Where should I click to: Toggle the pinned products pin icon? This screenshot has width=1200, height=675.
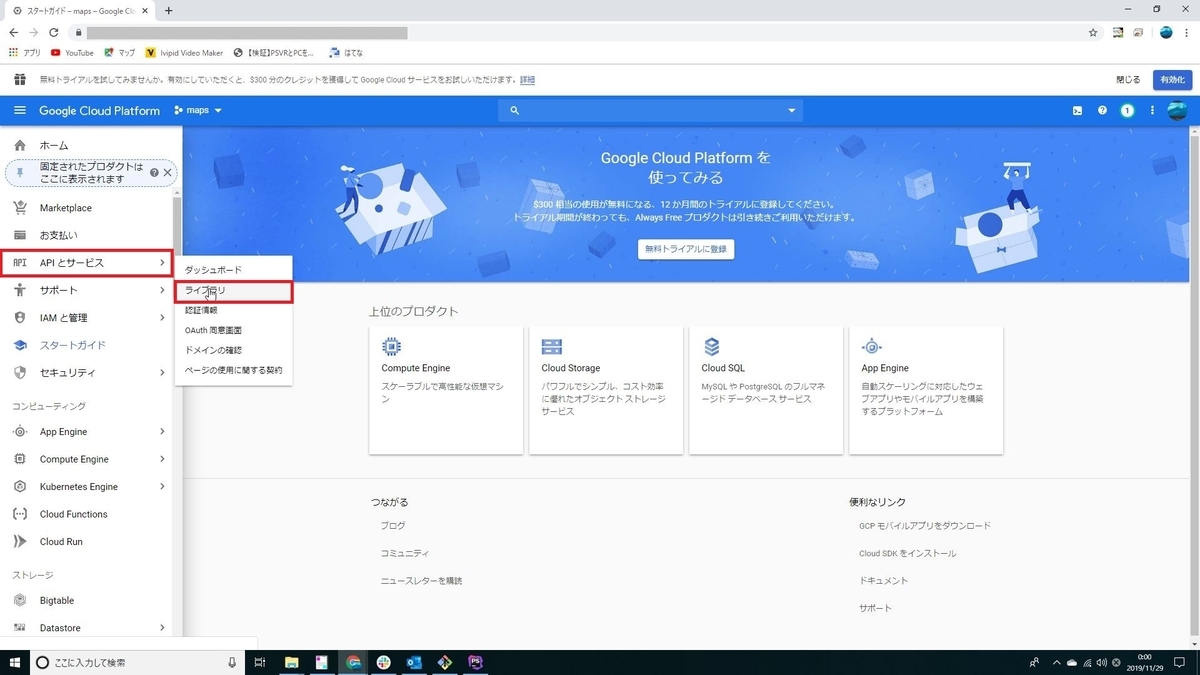(20, 172)
